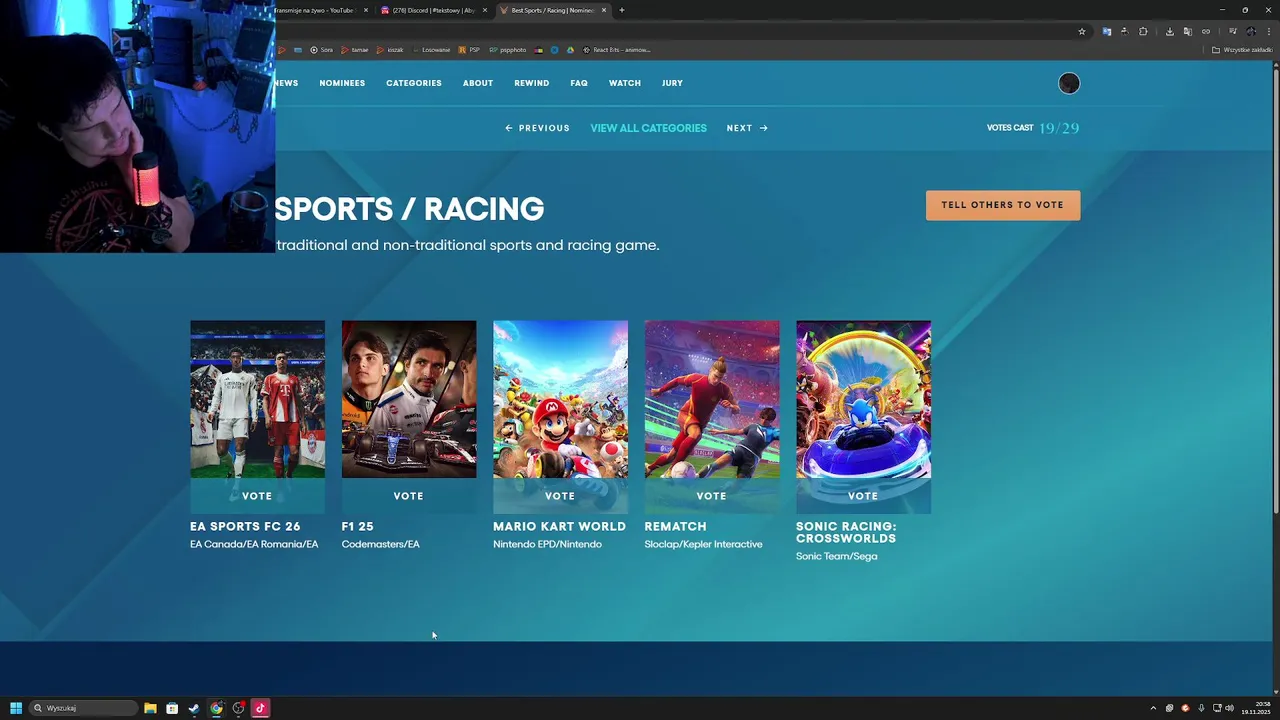The image size is (1280, 720).
Task: Open Google Chrome from the taskbar
Action: click(x=216, y=708)
